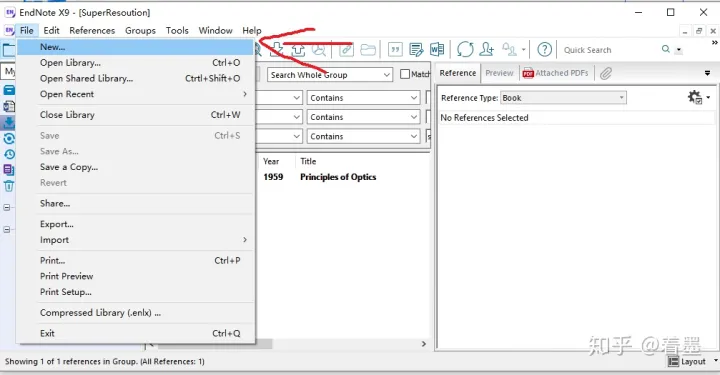Click the Export references up-arrow toolbar icon
Screen dimensions: 720x375
[x=298, y=49]
